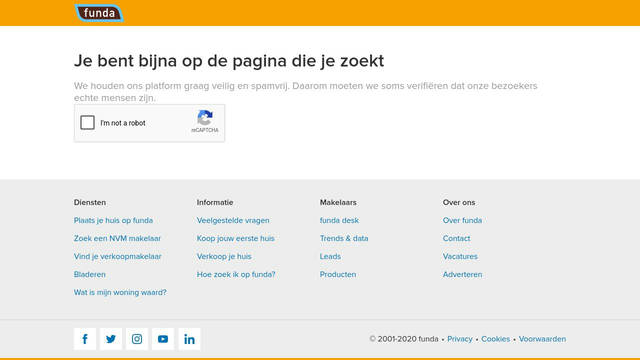The image size is (640, 360).
Task: Open the Privacy footer link
Action: [460, 339]
